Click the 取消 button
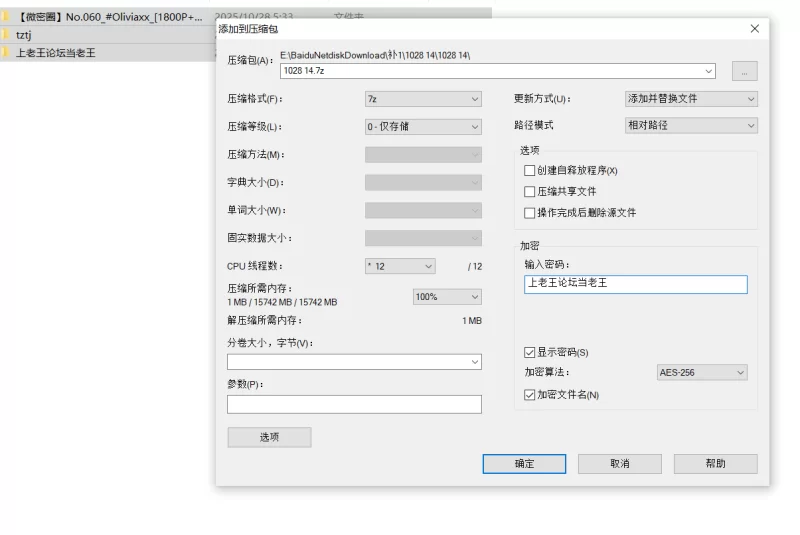The height and width of the screenshot is (535, 800). click(619, 464)
